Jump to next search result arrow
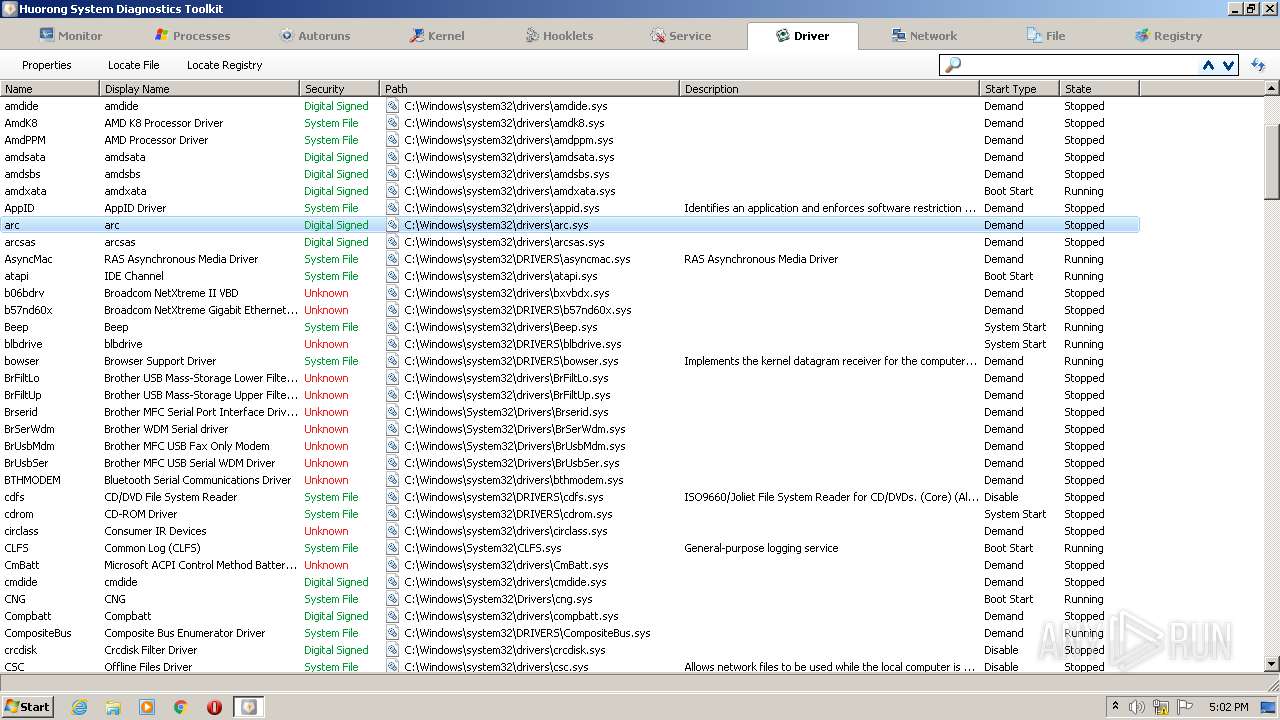 tap(1228, 65)
